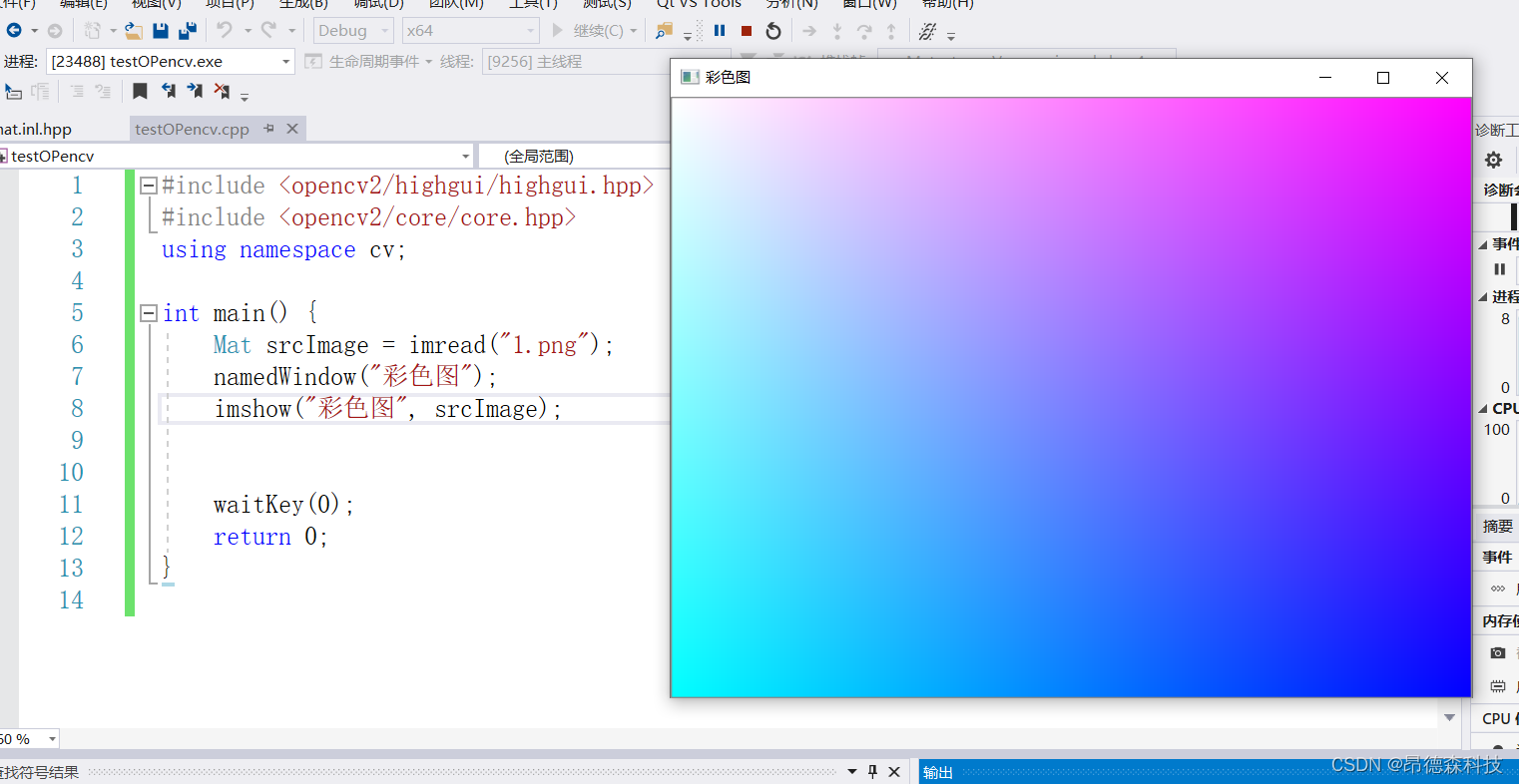
Task: Pin the testOPencv.cpp tab
Action: click(x=268, y=129)
